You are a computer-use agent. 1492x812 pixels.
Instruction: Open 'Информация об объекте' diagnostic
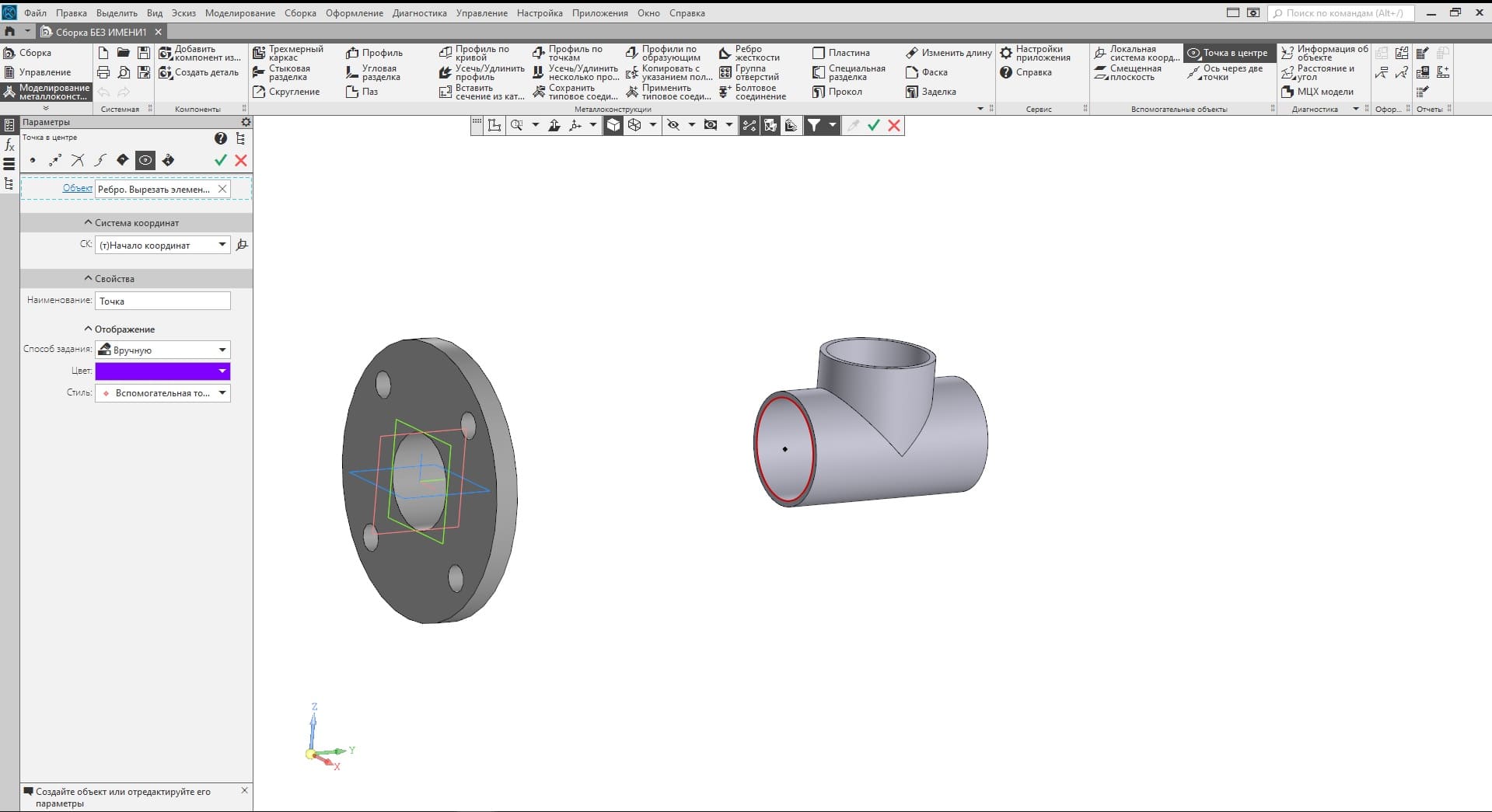coord(1324,53)
